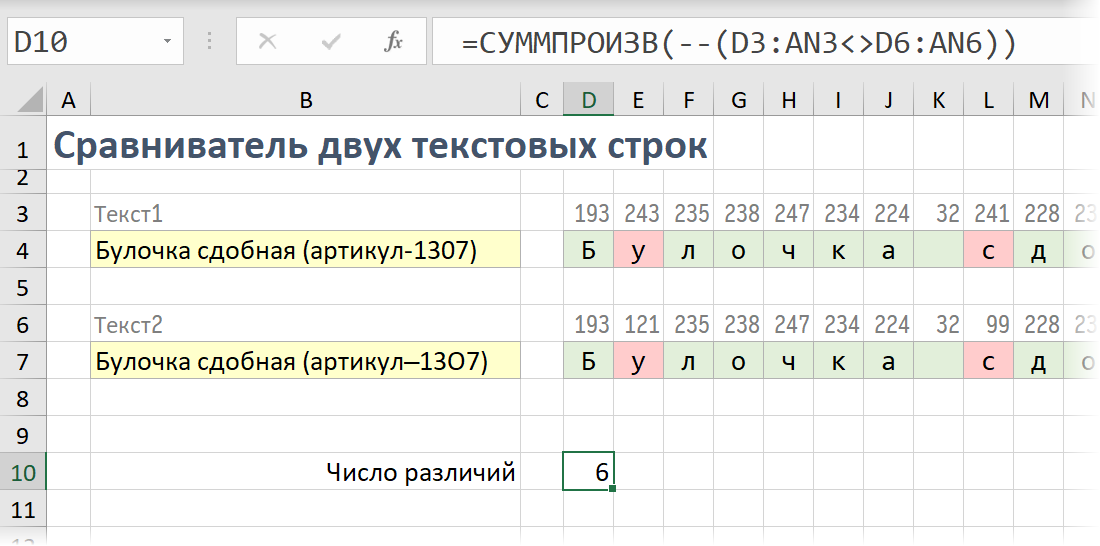Screen dimensions: 1100x546
Task: Select row 11 header
Action: 23,509
